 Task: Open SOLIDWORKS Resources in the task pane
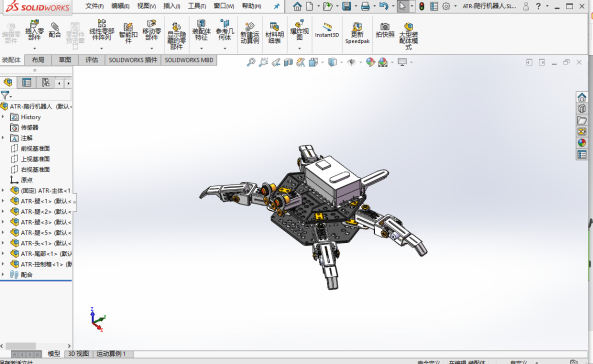[x=582, y=97]
